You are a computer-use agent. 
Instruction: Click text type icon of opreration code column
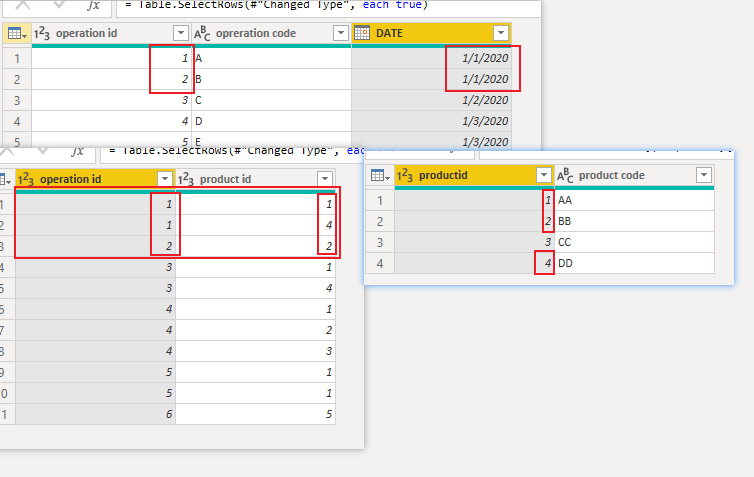[202, 33]
